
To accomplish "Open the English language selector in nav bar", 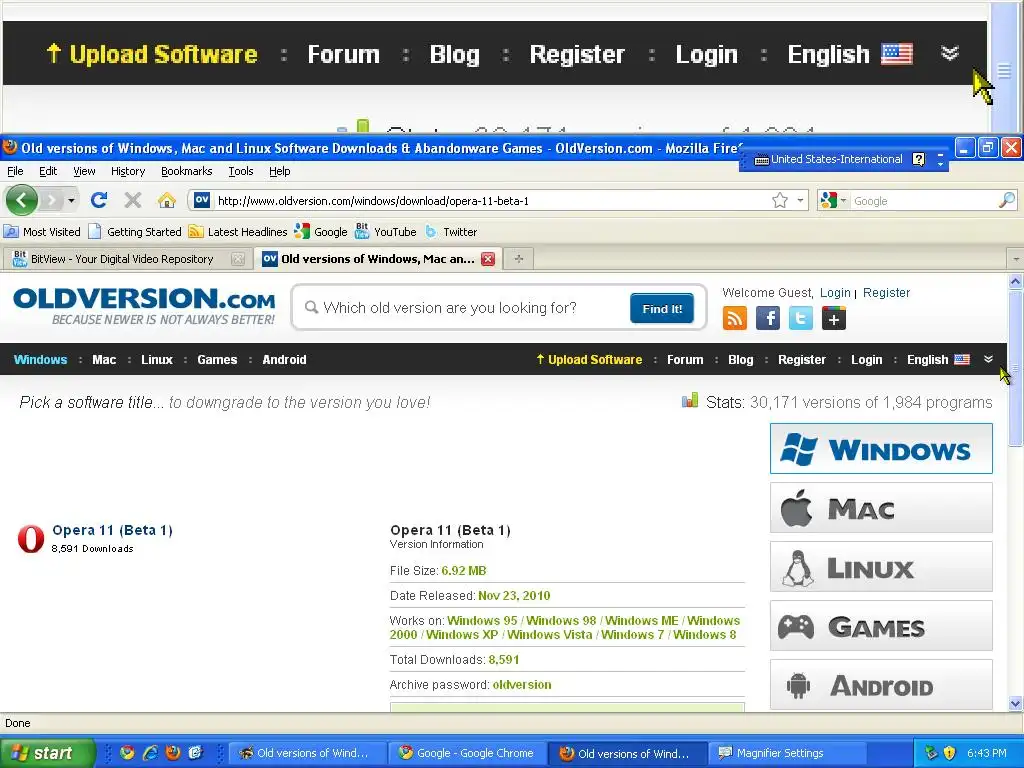I will pos(938,360).
